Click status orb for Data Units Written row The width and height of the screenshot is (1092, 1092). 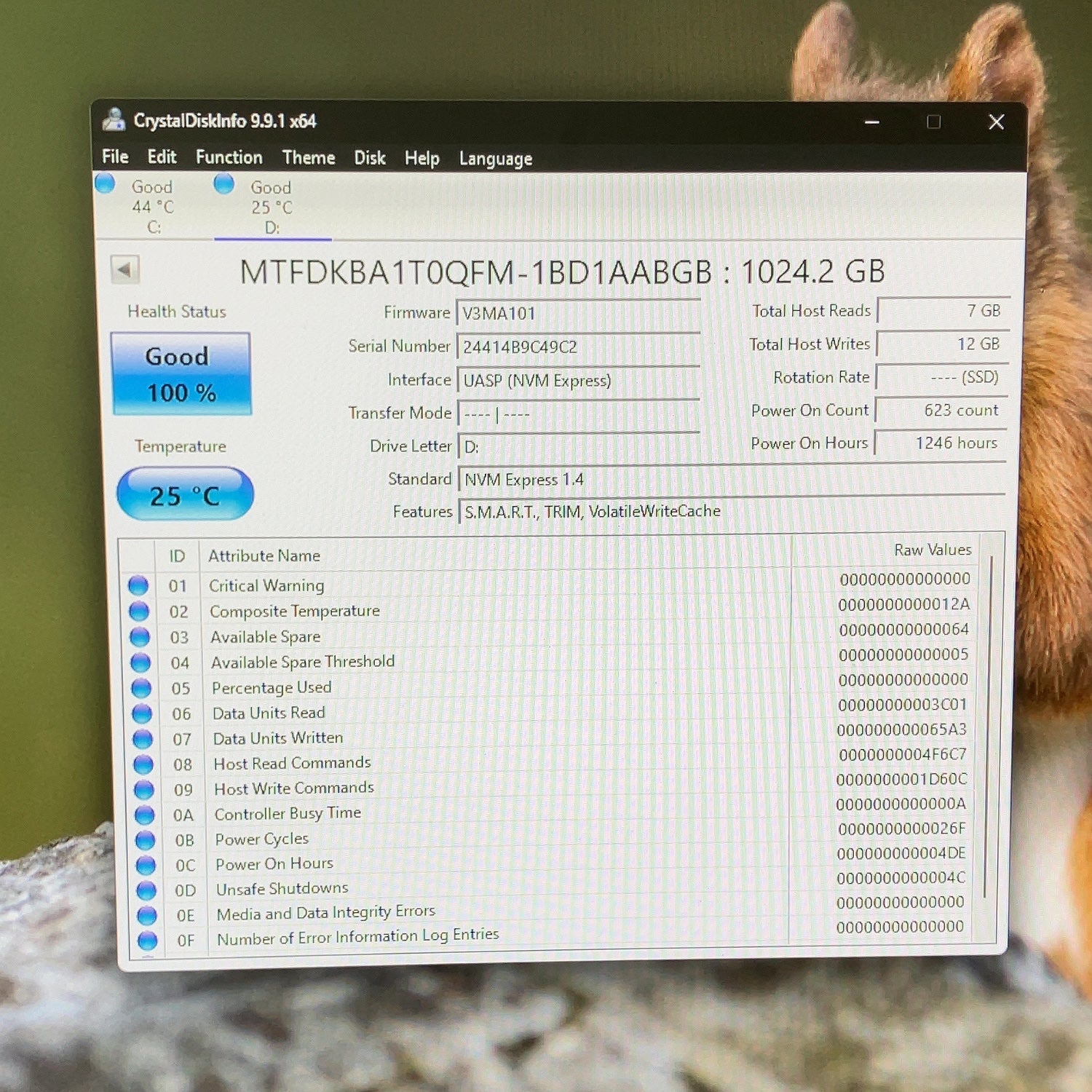[x=143, y=739]
